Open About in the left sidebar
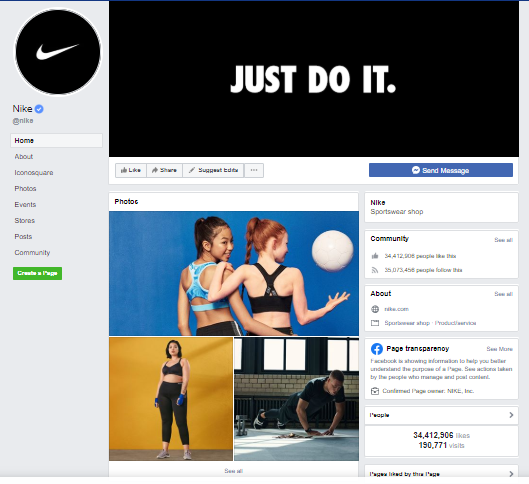The width and height of the screenshot is (529, 484). tap(24, 156)
